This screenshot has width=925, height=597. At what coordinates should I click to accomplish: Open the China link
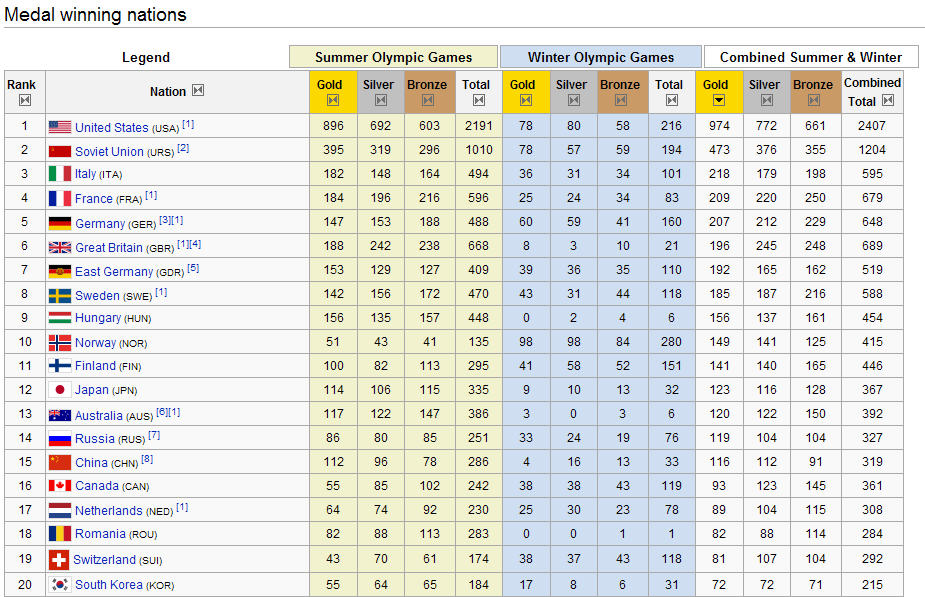[91, 463]
